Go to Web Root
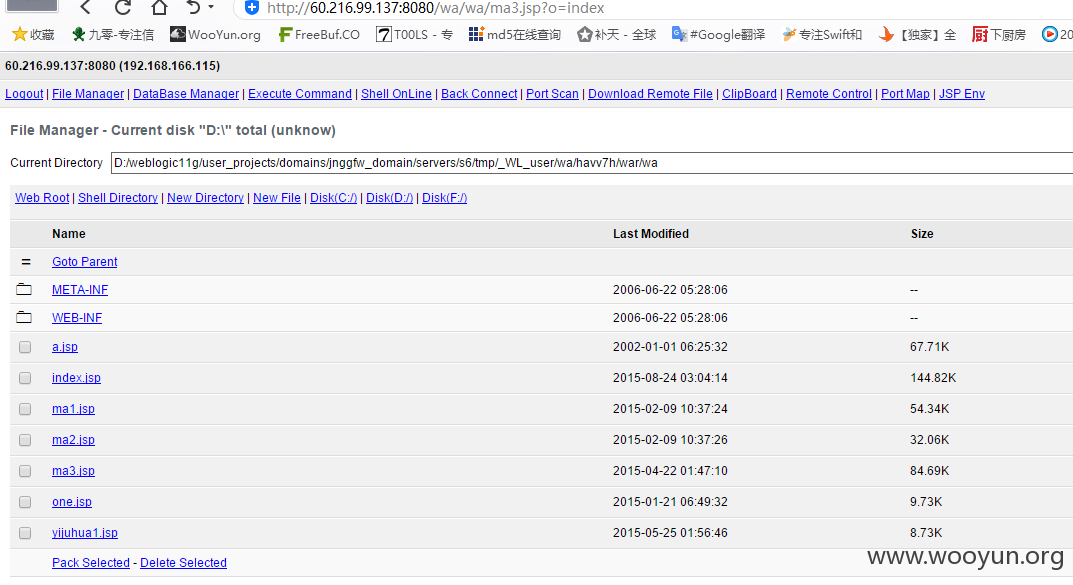 (42, 198)
